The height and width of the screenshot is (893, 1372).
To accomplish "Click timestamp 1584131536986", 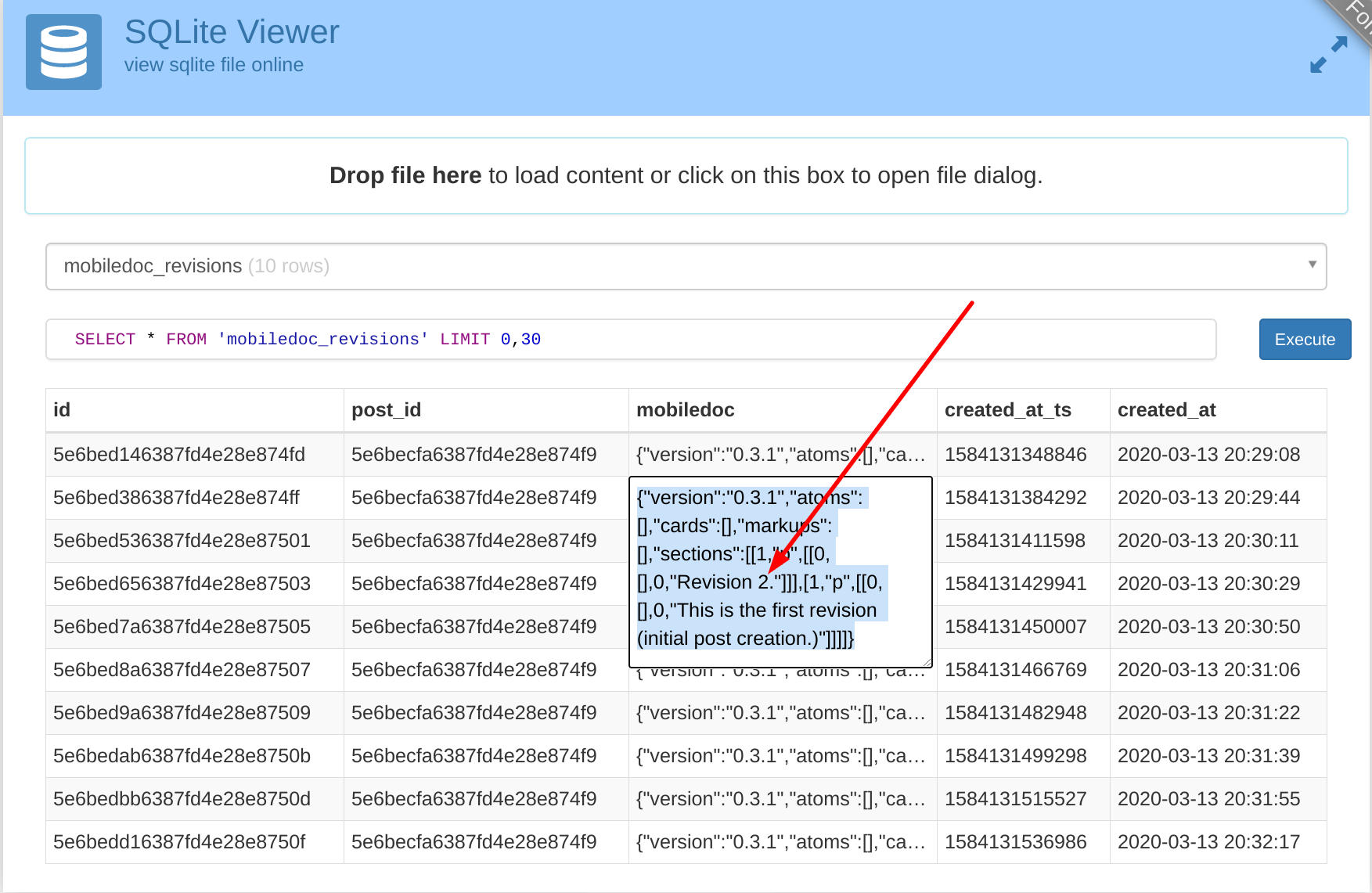I will 1015,842.
